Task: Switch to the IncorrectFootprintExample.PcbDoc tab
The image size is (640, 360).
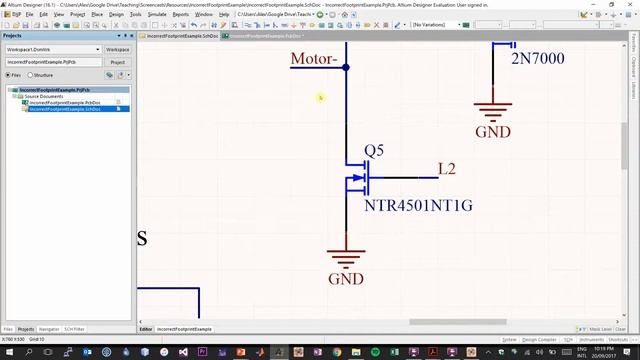Action: 263,36
